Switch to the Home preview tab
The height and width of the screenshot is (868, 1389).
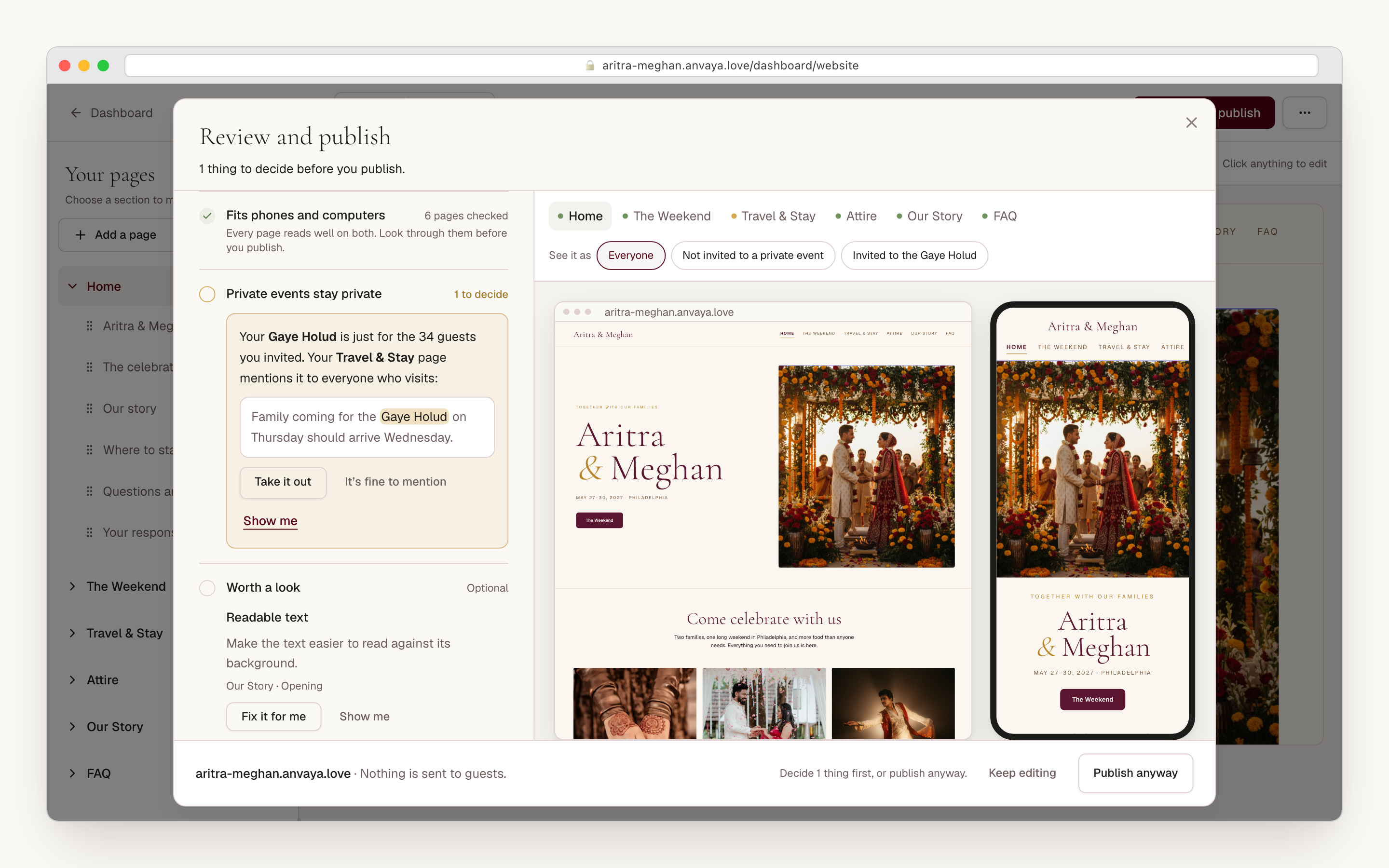pos(580,217)
